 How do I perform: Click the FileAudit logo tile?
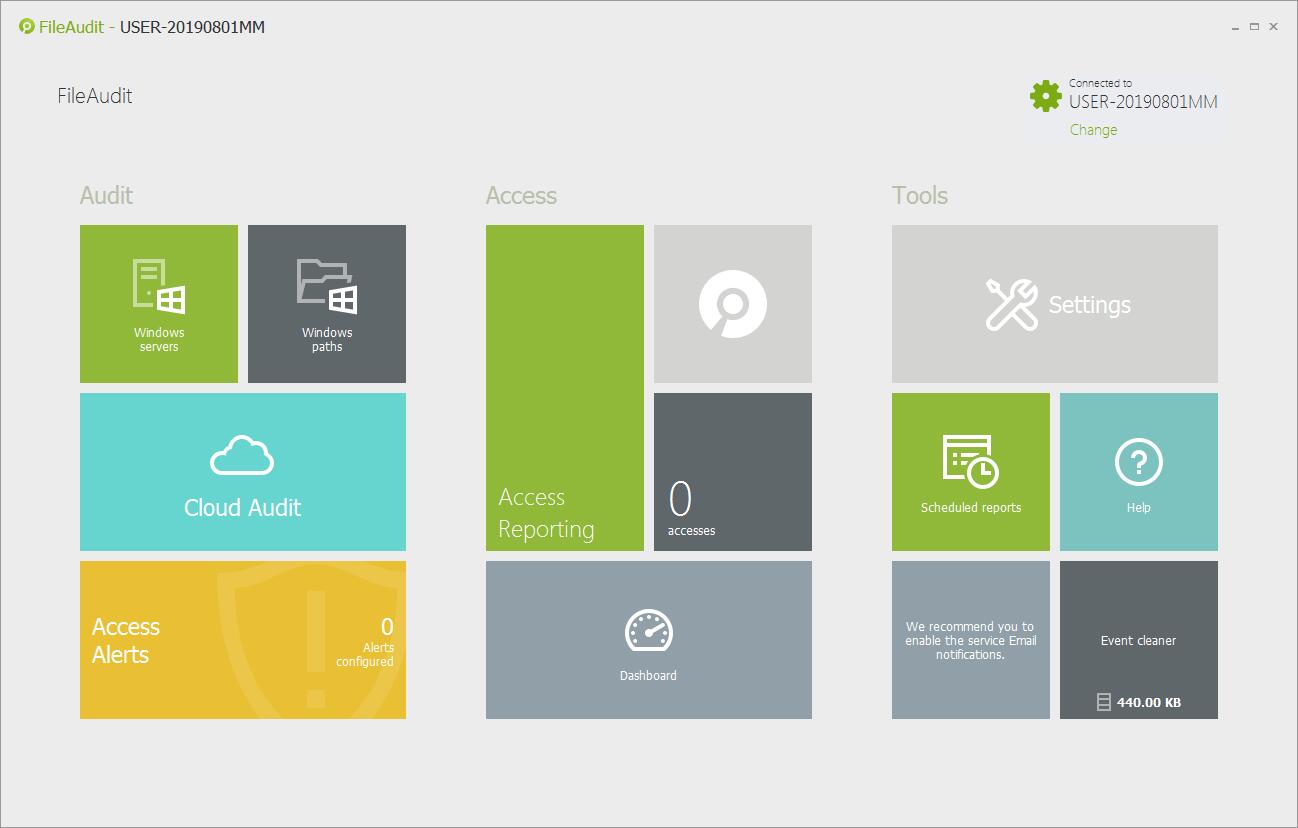pos(733,304)
